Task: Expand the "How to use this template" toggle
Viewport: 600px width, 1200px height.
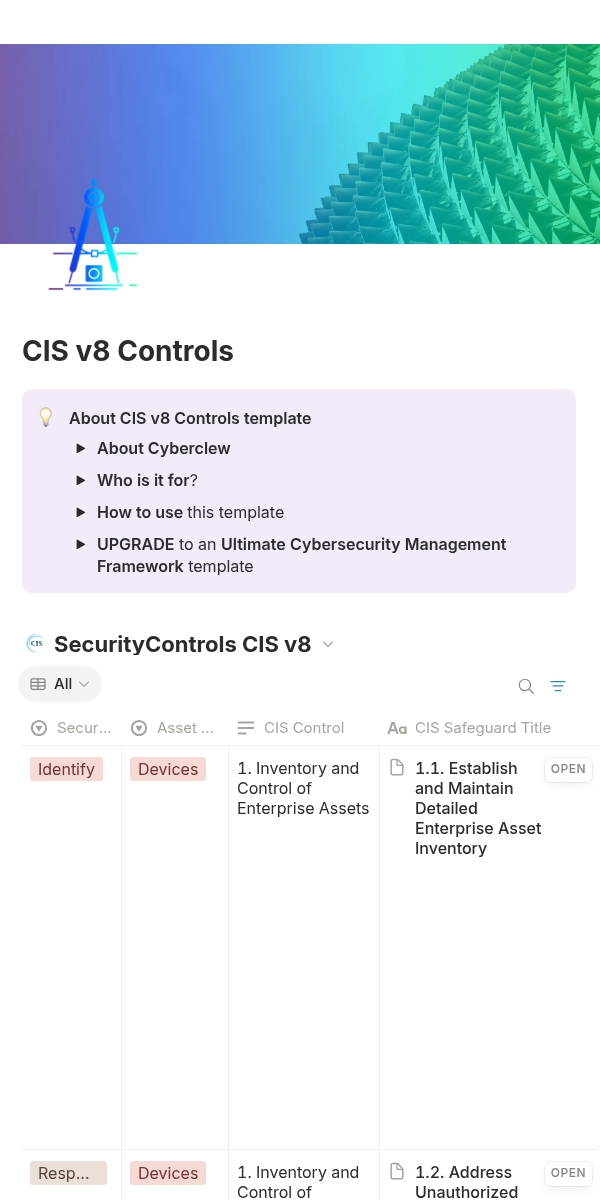Action: 81,512
